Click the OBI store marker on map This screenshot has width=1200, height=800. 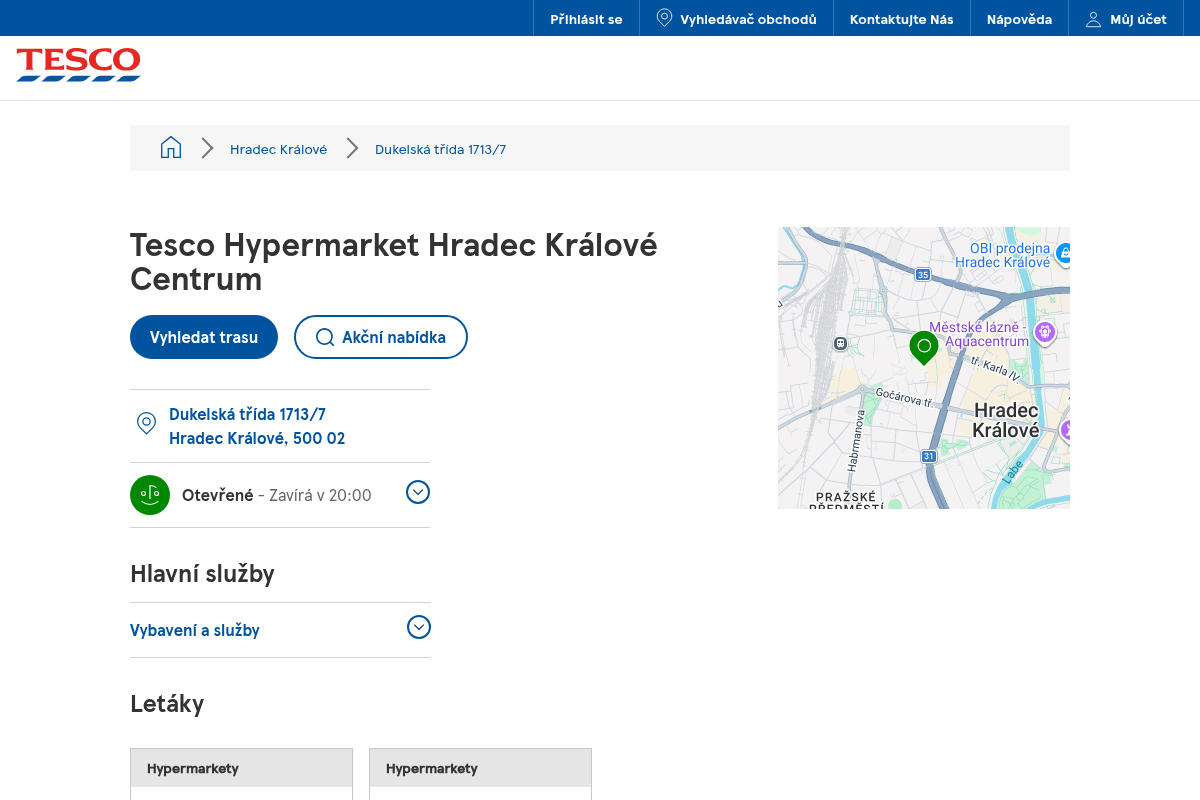pyautogui.click(x=1064, y=252)
